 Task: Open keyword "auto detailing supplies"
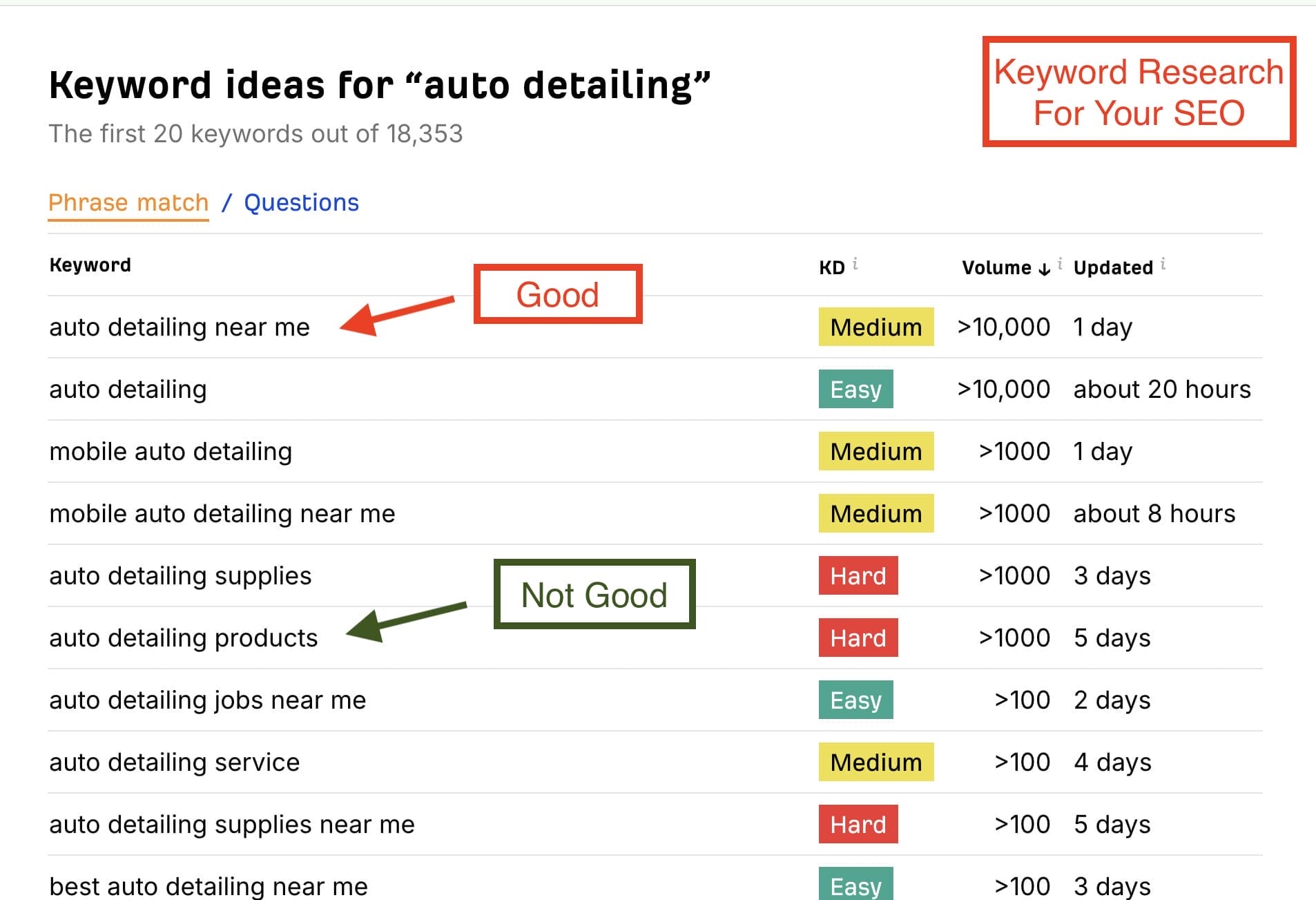click(180, 575)
